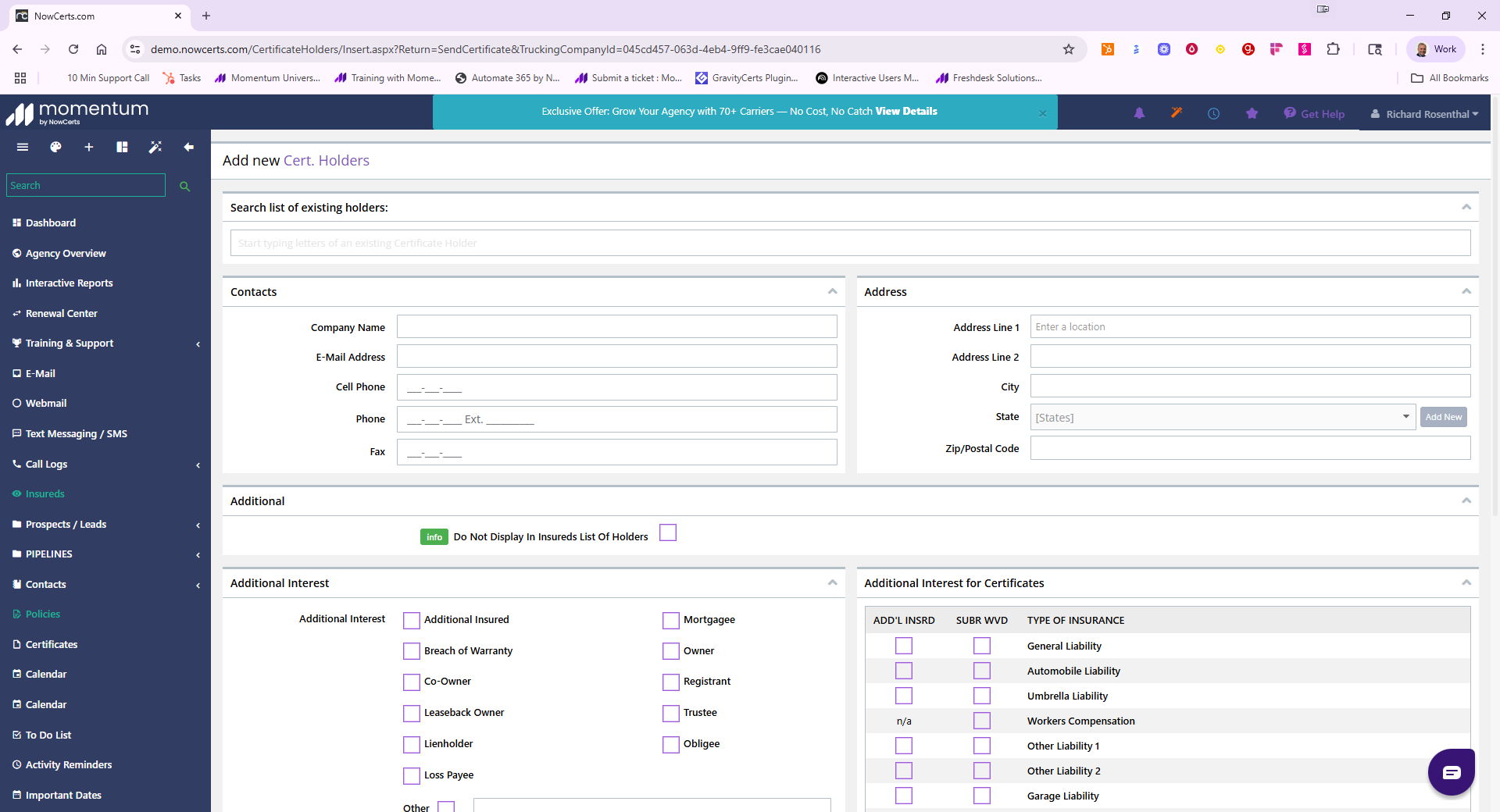Click the Address Line 1 location field
Image resolution: width=1500 pixels, height=812 pixels.
(1250, 326)
